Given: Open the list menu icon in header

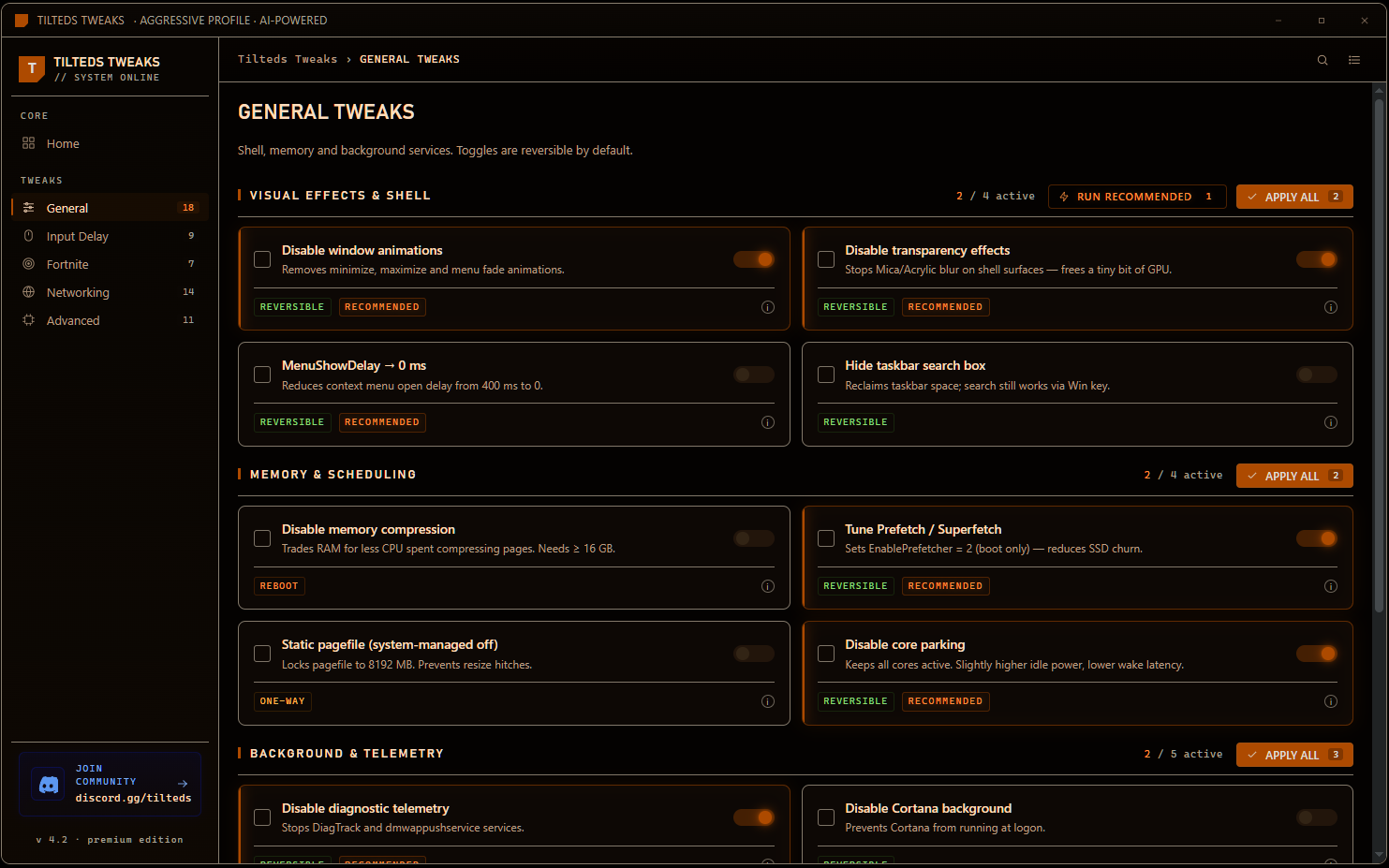Looking at the screenshot, I should tap(1354, 60).
